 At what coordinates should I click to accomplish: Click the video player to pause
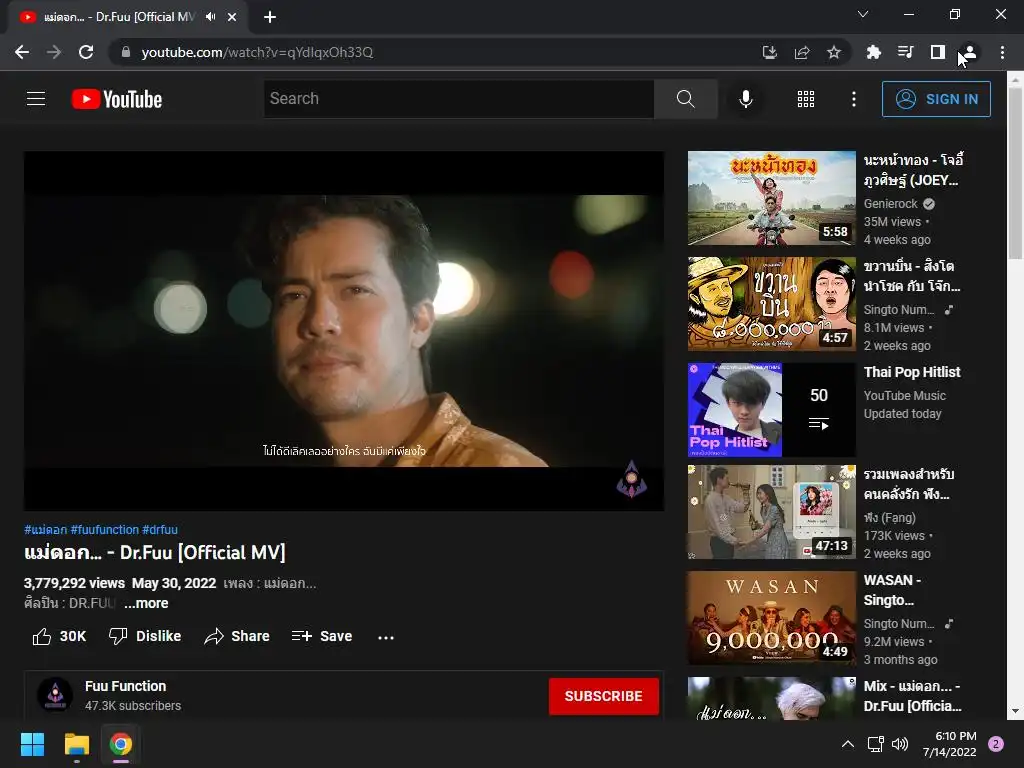pyautogui.click(x=344, y=330)
